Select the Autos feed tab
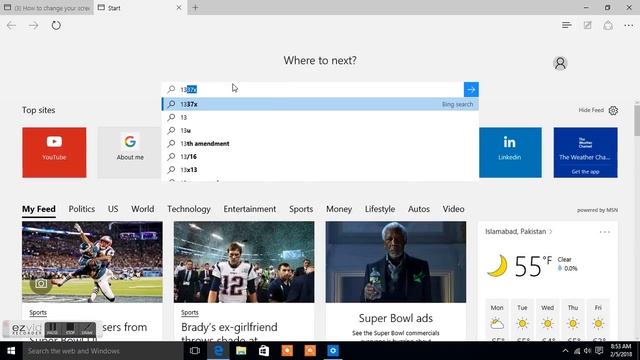The height and width of the screenshot is (360, 640). pyautogui.click(x=419, y=209)
